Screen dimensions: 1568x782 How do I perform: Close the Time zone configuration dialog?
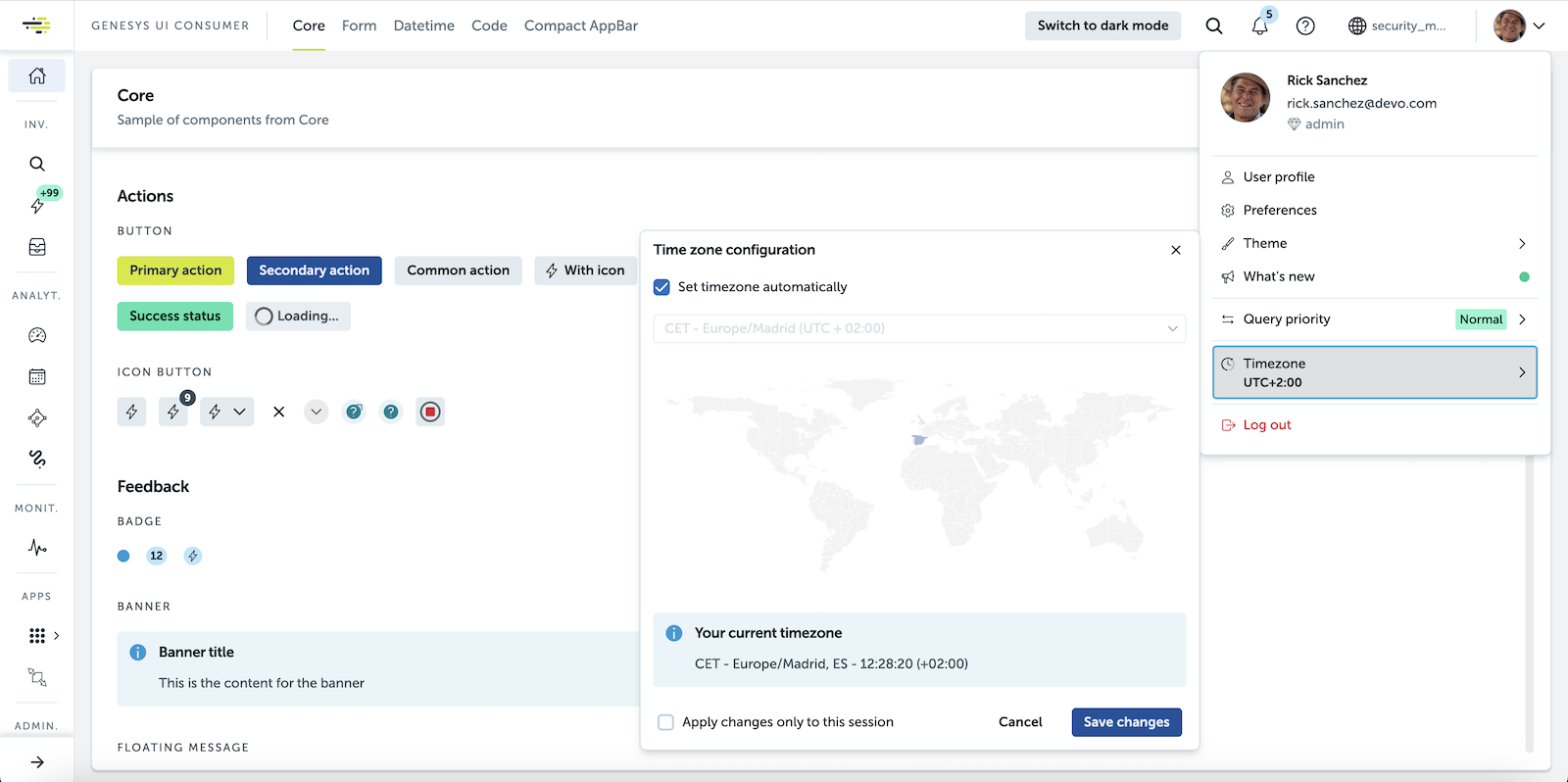click(1176, 250)
